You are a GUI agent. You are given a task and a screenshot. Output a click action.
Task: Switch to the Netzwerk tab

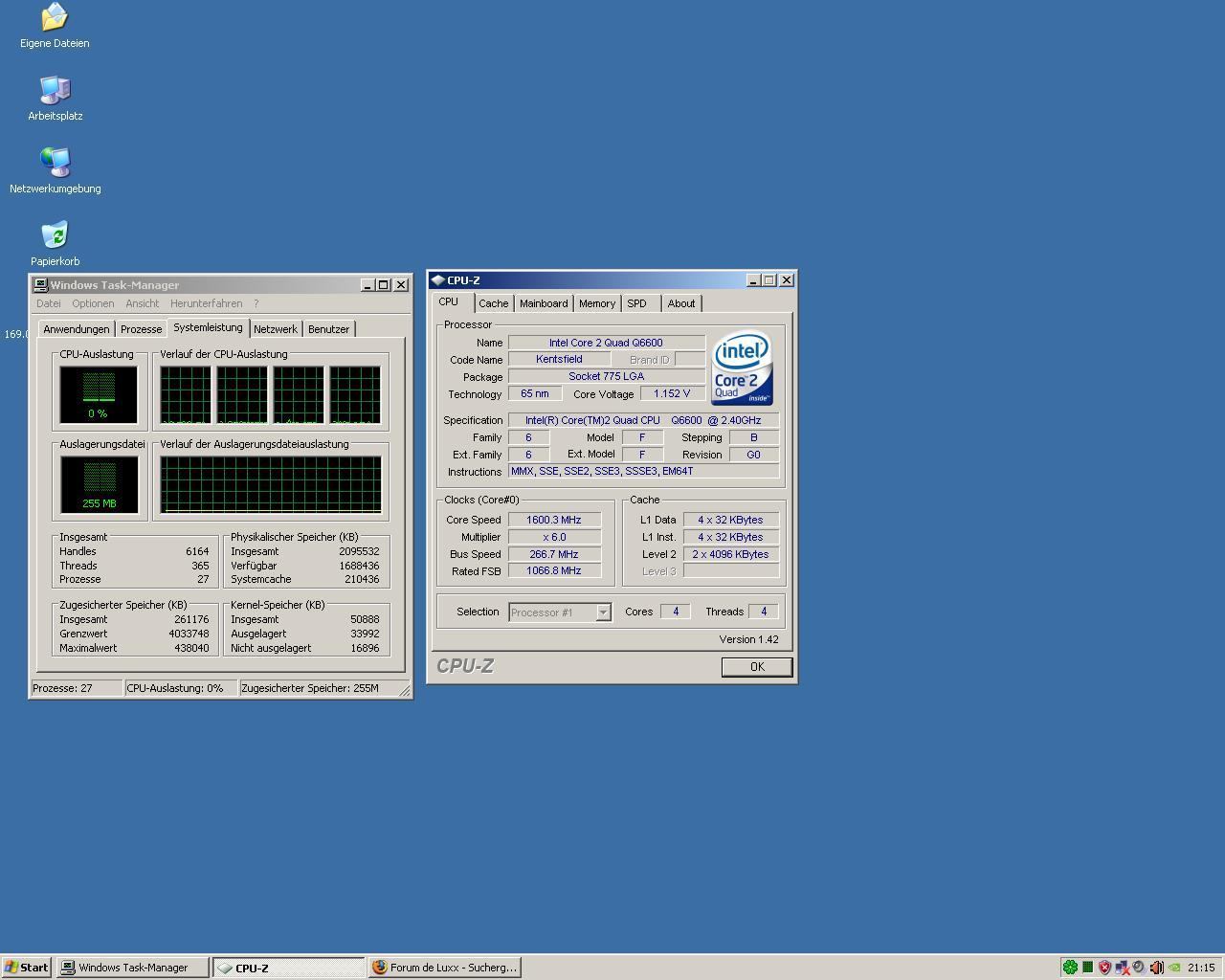275,329
